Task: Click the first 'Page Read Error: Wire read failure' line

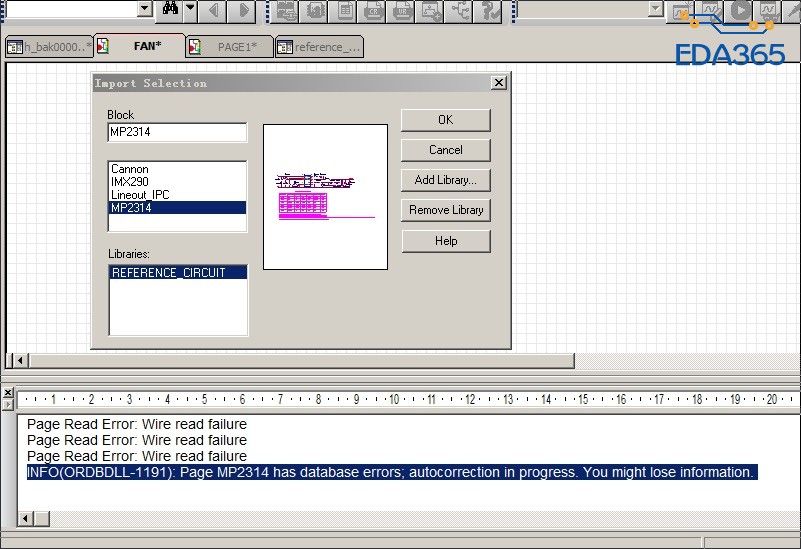Action: [x=137, y=424]
